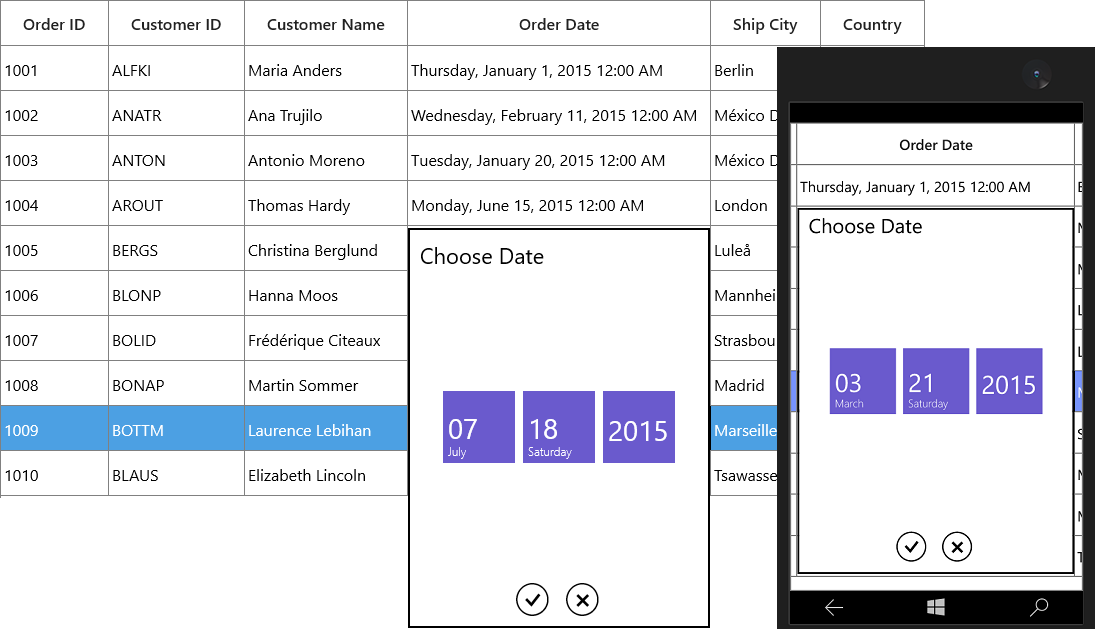This screenshot has height=629, width=1095.
Task: Select the Elizabeth Lincoln name cell
Action: pyautogui.click(x=325, y=474)
